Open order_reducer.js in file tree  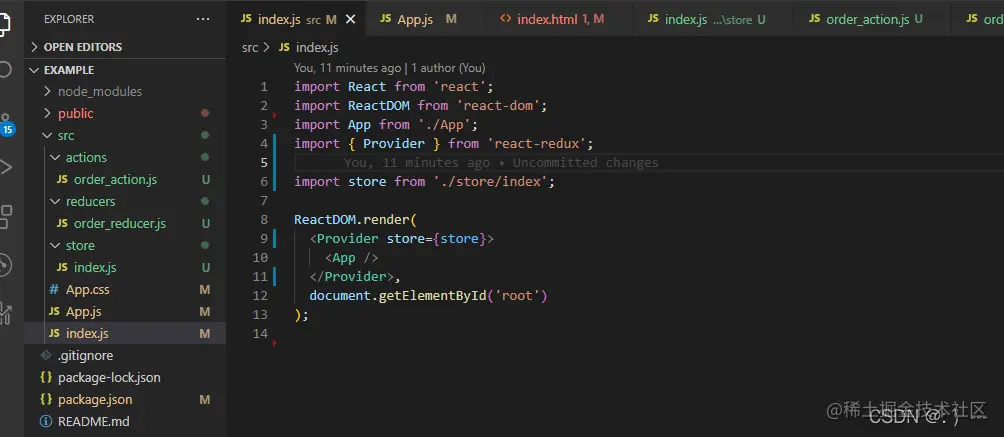coord(120,224)
